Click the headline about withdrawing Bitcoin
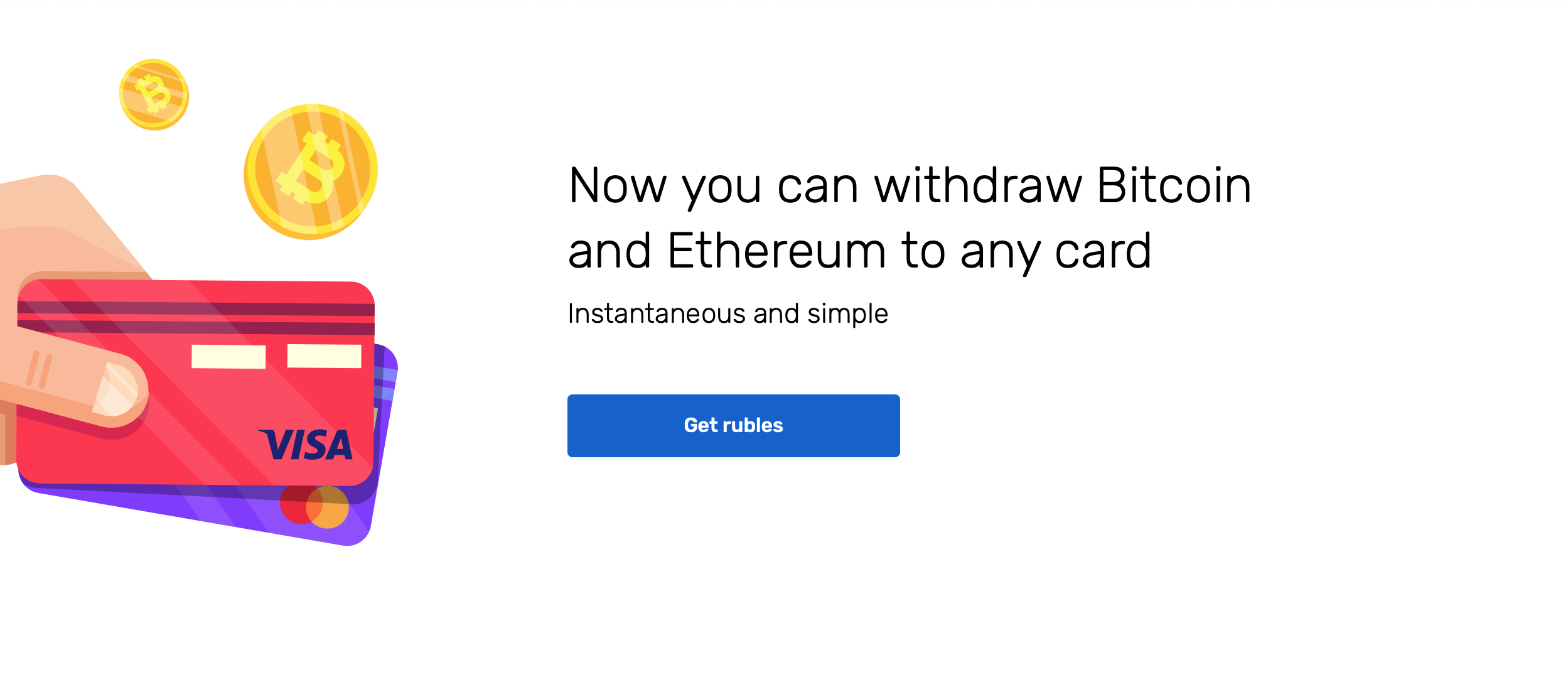1568x699 pixels. [910, 217]
